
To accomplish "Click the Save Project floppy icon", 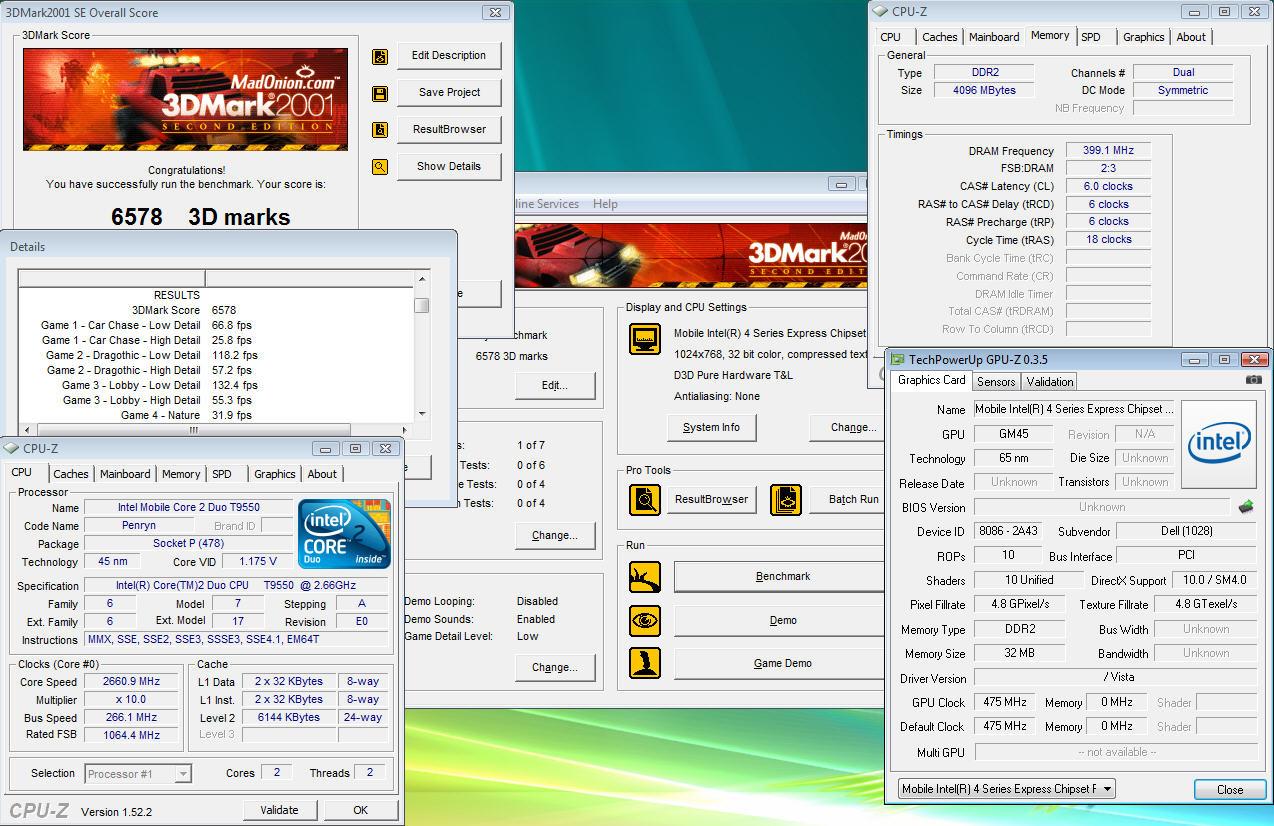I will 380,93.
